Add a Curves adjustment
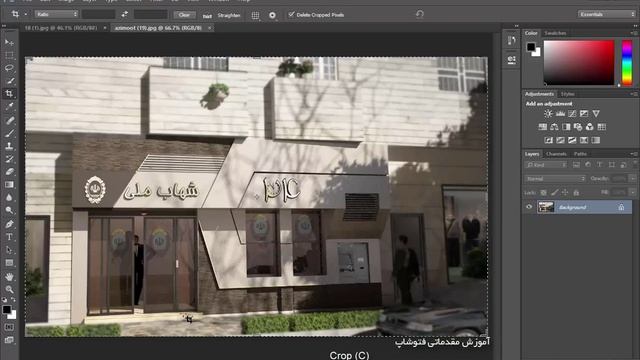This screenshot has width=640, height=360. 572,113
